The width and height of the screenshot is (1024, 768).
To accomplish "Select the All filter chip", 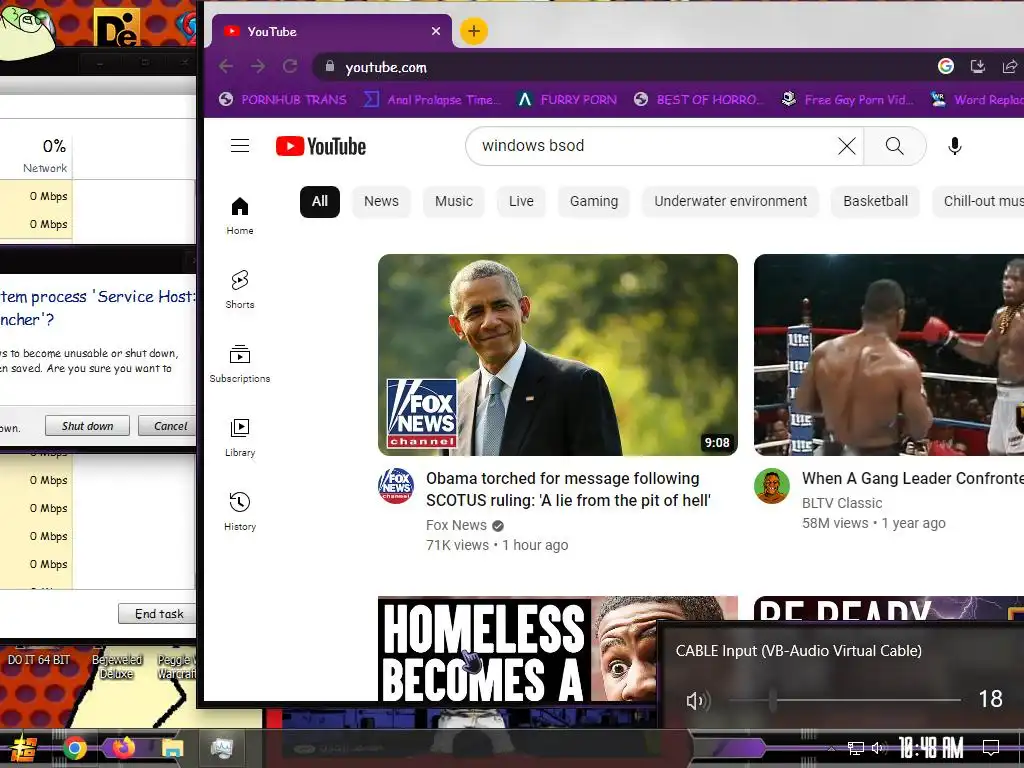I will 319,201.
